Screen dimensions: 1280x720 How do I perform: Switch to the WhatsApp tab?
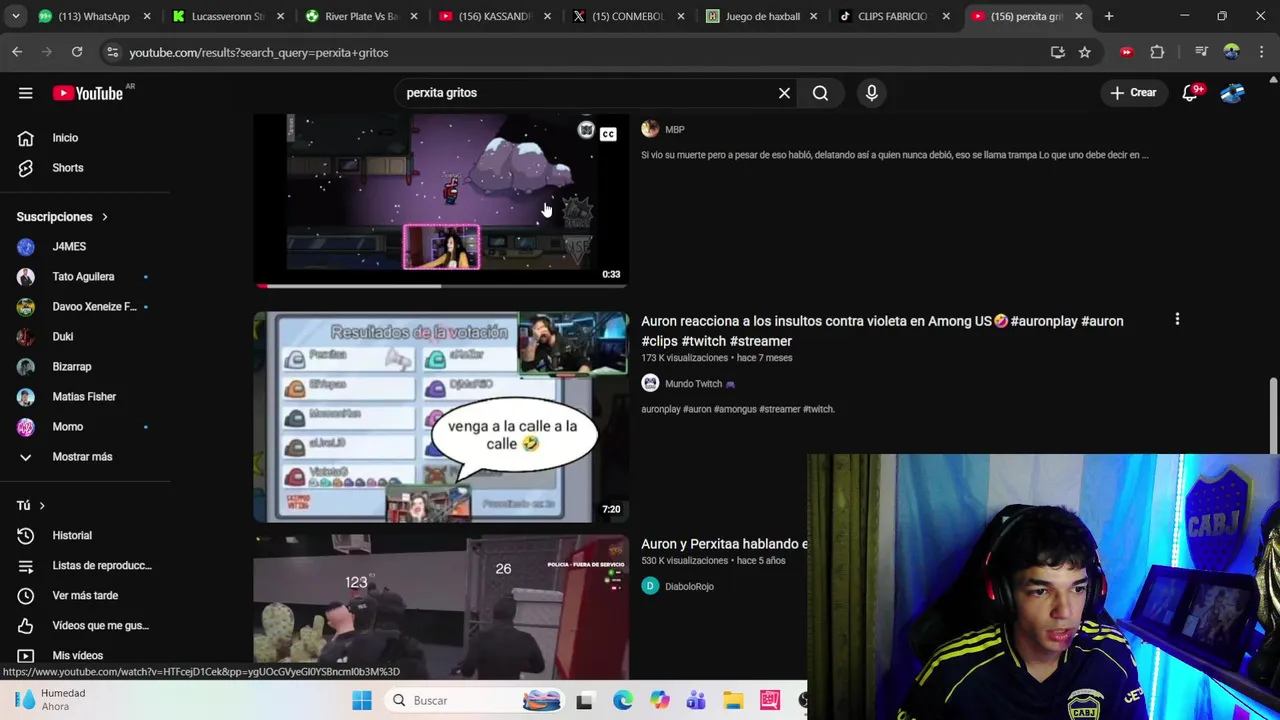click(x=93, y=16)
